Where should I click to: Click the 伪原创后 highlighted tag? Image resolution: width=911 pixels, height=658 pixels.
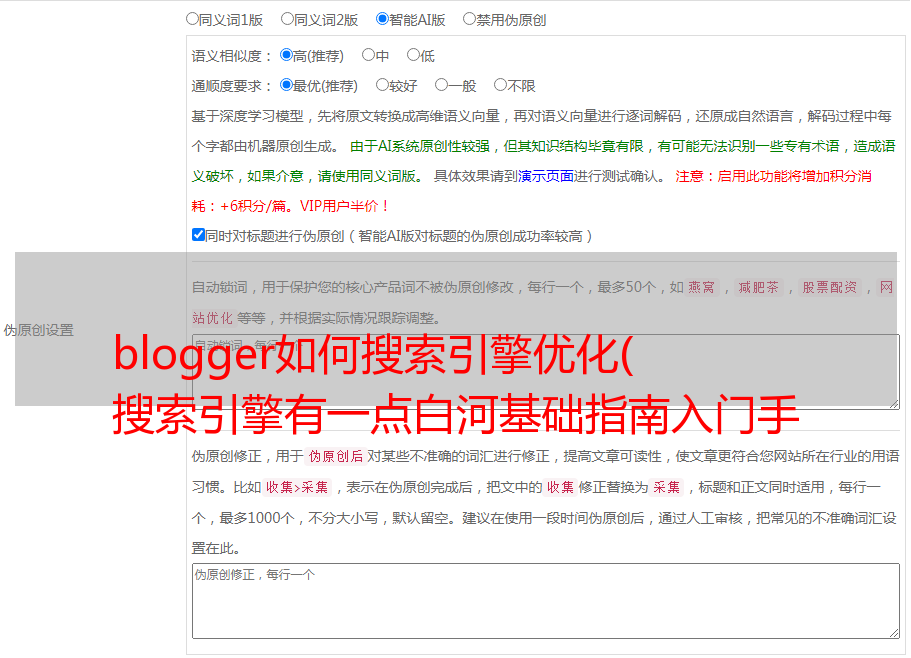(336, 456)
